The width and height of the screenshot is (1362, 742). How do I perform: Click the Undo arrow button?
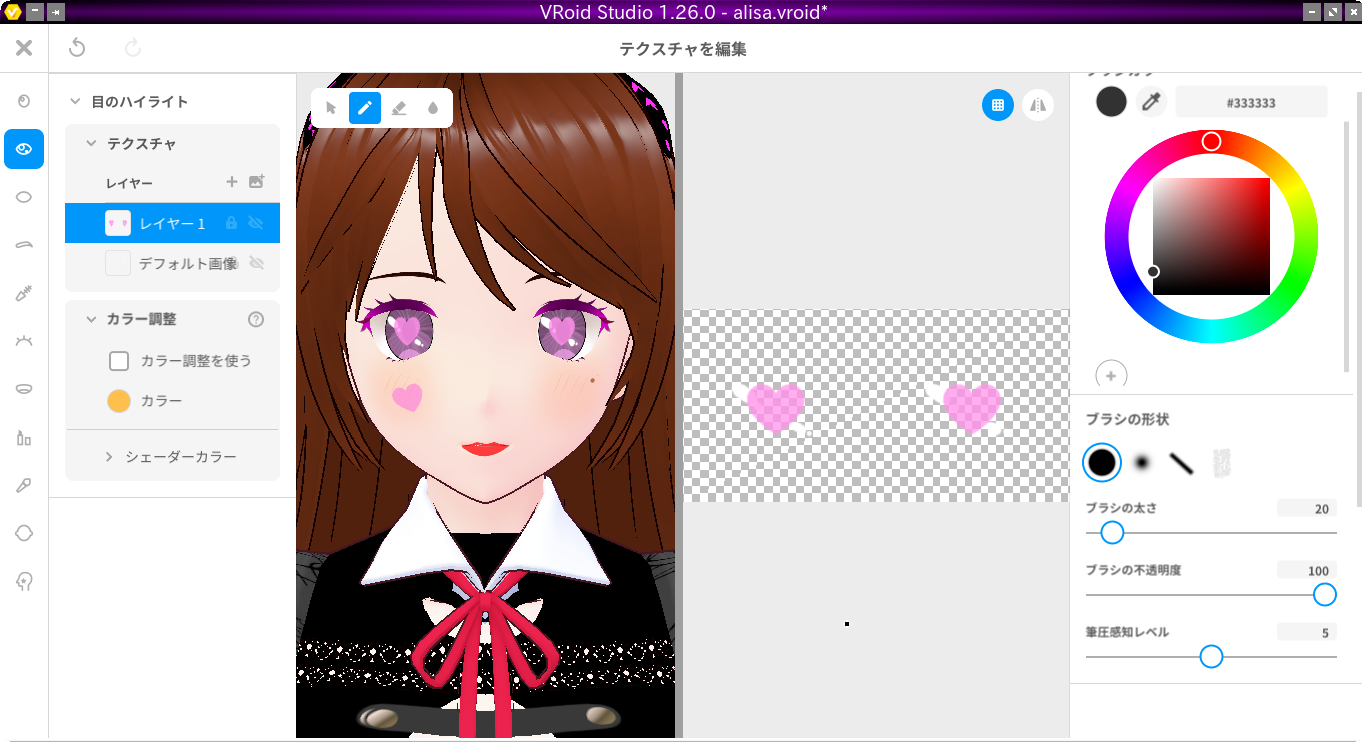coord(77,47)
